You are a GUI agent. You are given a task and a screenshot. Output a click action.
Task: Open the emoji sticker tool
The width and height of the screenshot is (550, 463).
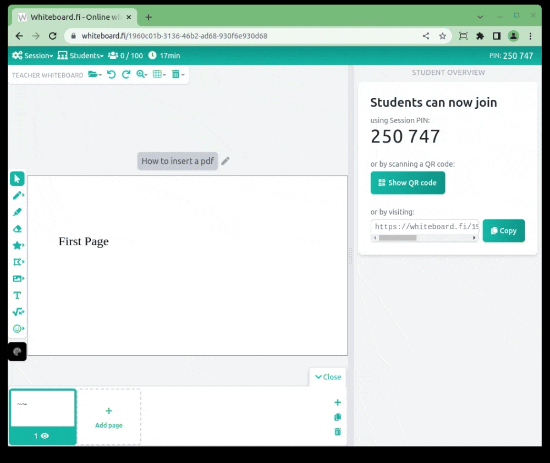18,329
